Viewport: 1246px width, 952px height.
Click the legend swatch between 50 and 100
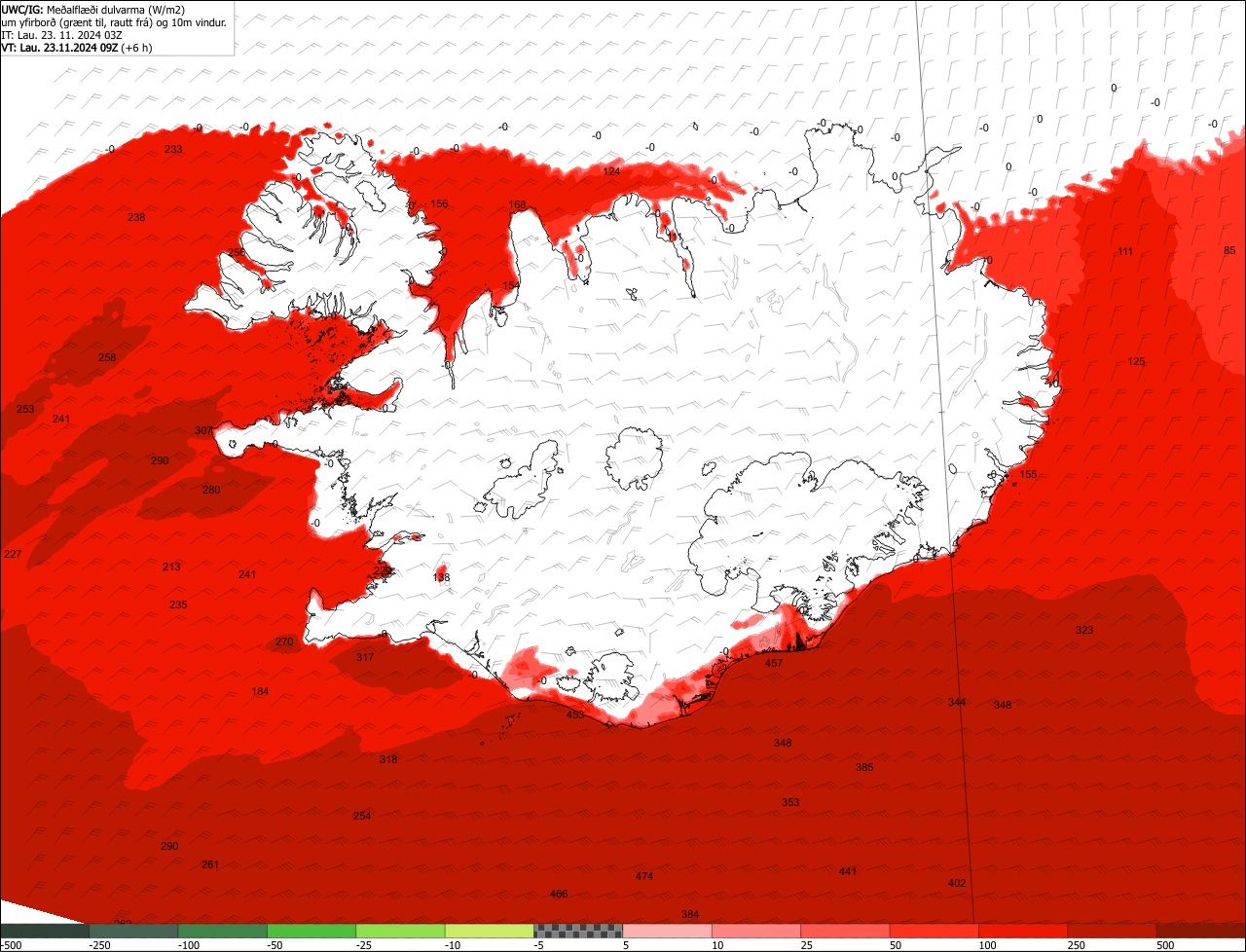point(934,931)
